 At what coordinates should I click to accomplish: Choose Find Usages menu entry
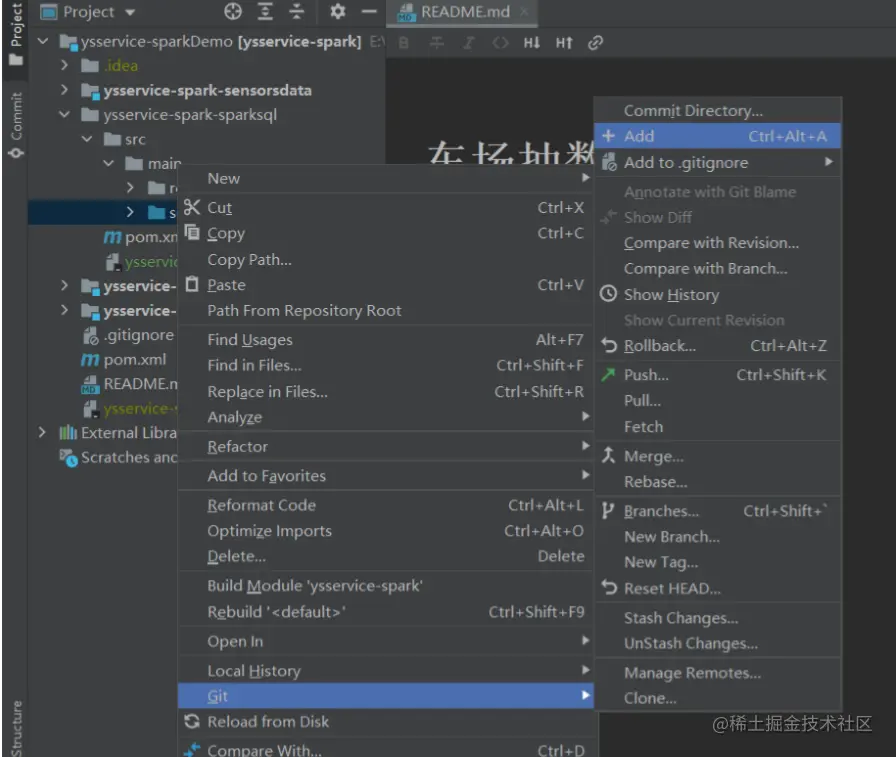[386, 340]
